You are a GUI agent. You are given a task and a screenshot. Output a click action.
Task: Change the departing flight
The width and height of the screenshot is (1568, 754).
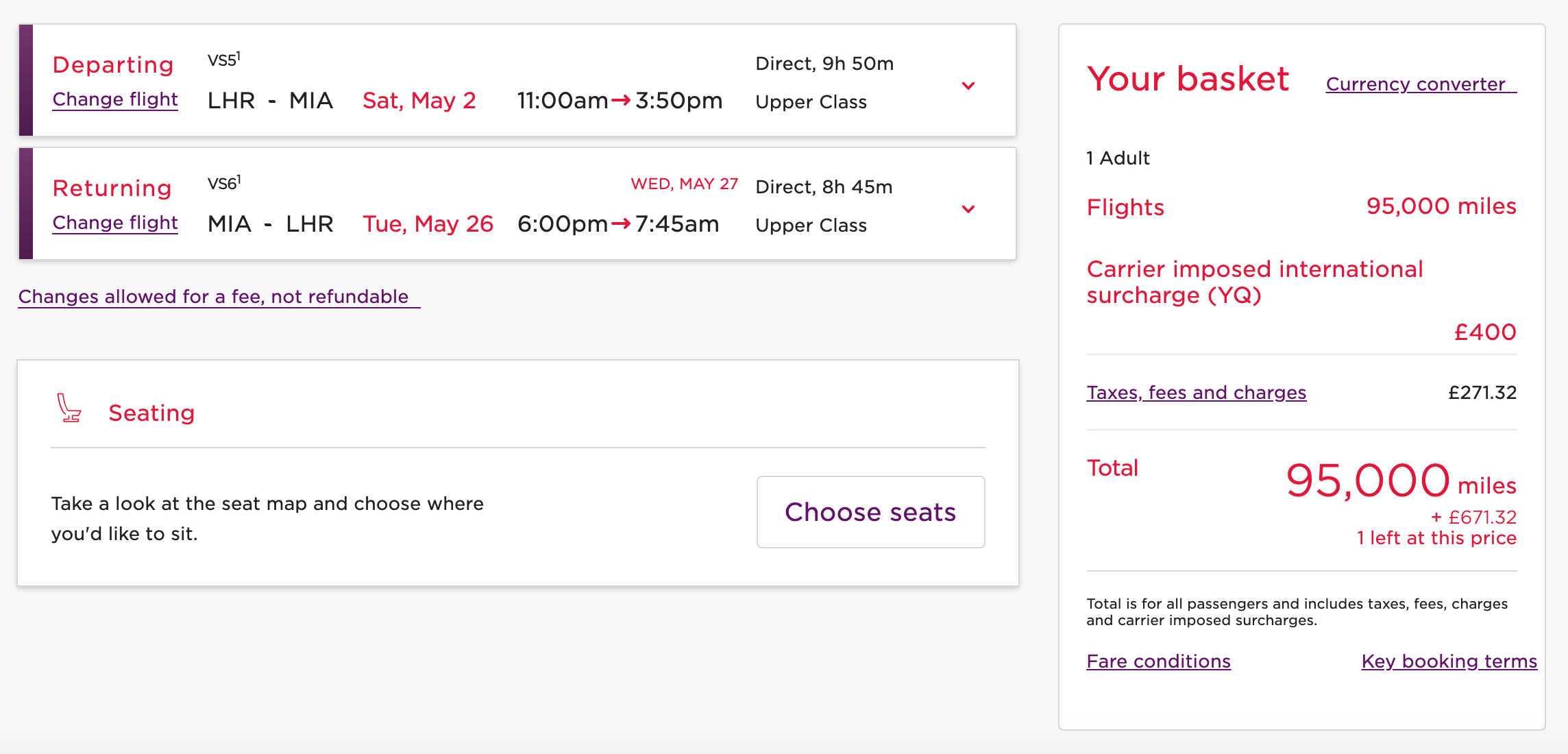pyautogui.click(x=115, y=99)
